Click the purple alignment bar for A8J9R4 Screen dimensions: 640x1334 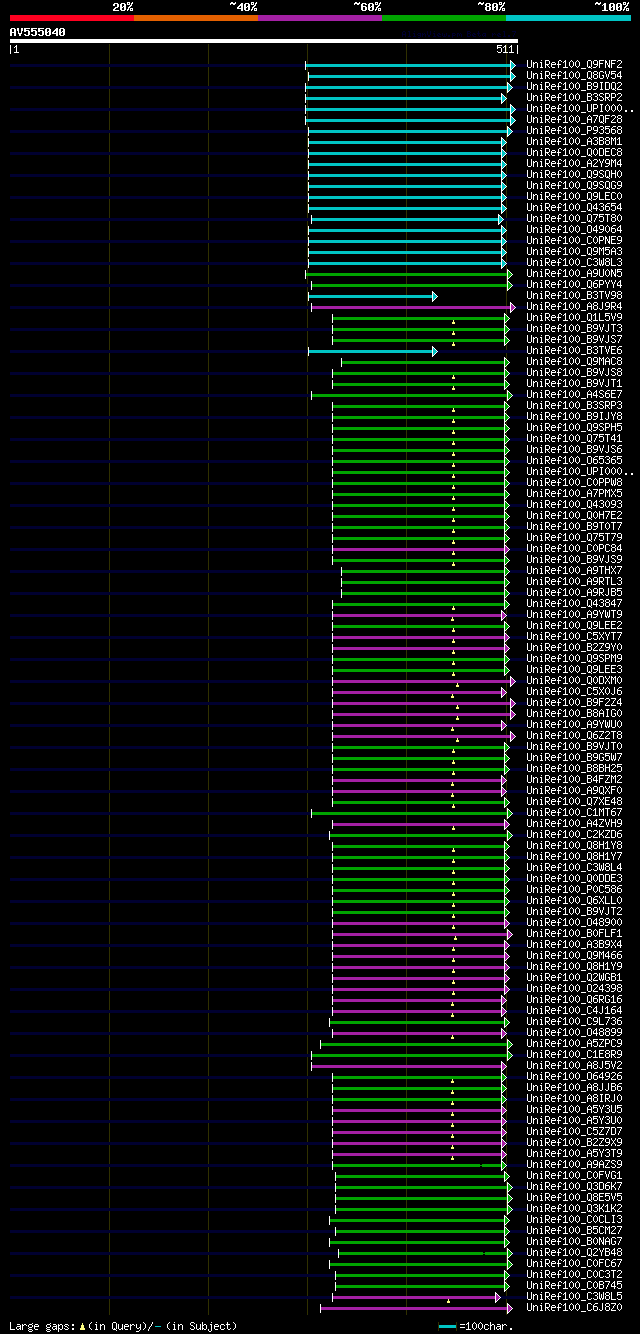point(413,307)
